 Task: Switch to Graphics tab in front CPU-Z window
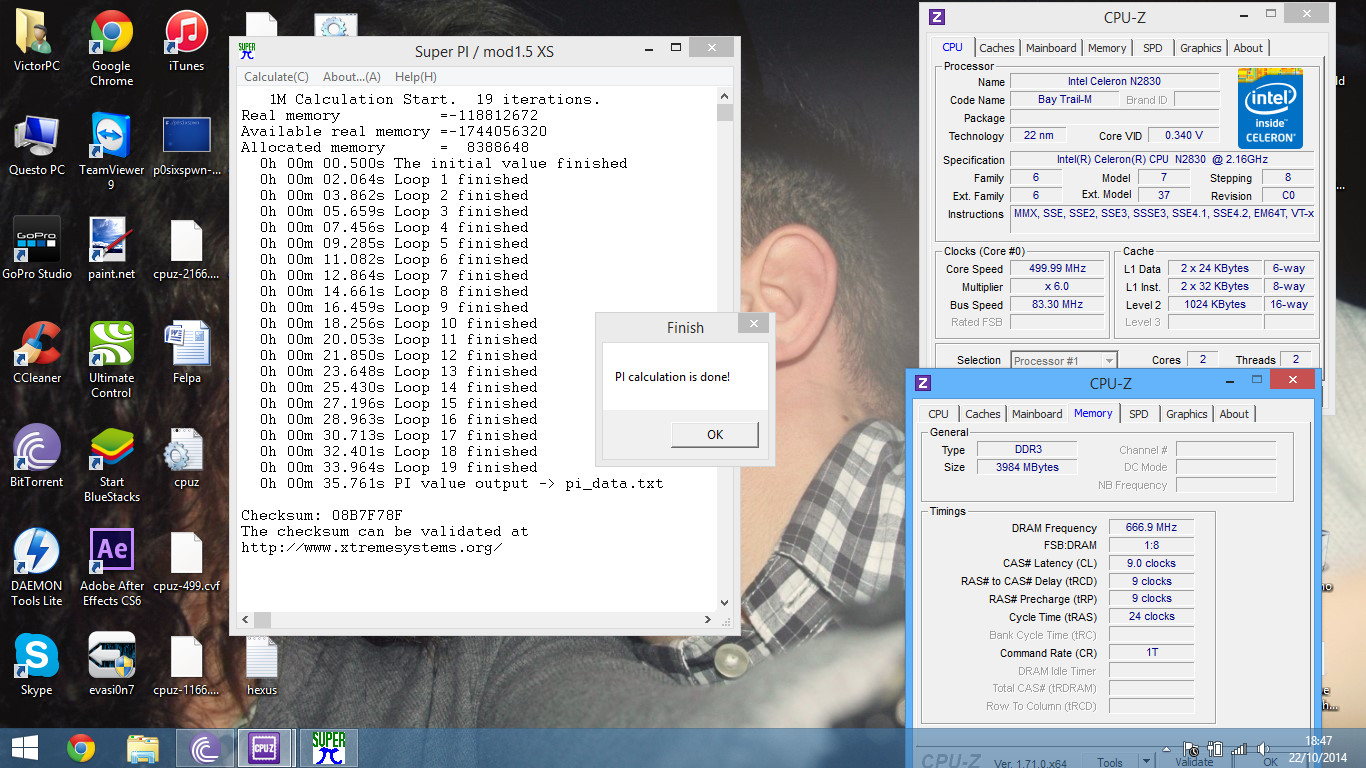(x=1187, y=414)
